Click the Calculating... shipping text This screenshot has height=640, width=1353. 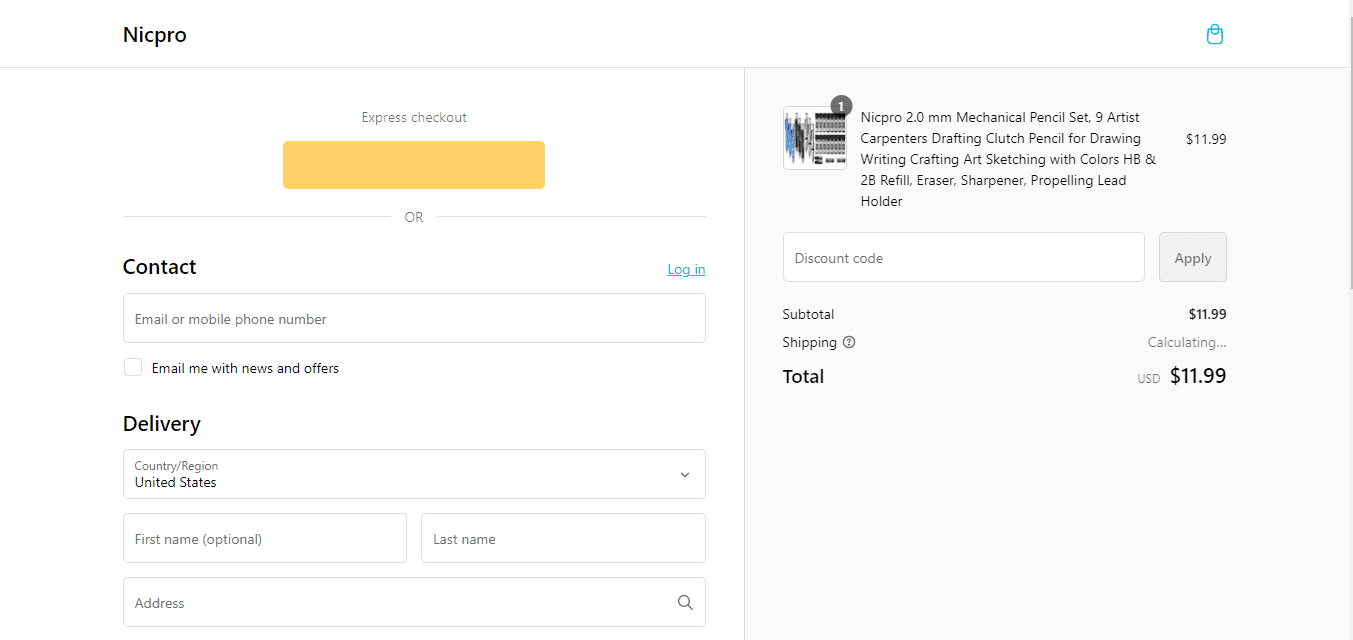click(1187, 342)
